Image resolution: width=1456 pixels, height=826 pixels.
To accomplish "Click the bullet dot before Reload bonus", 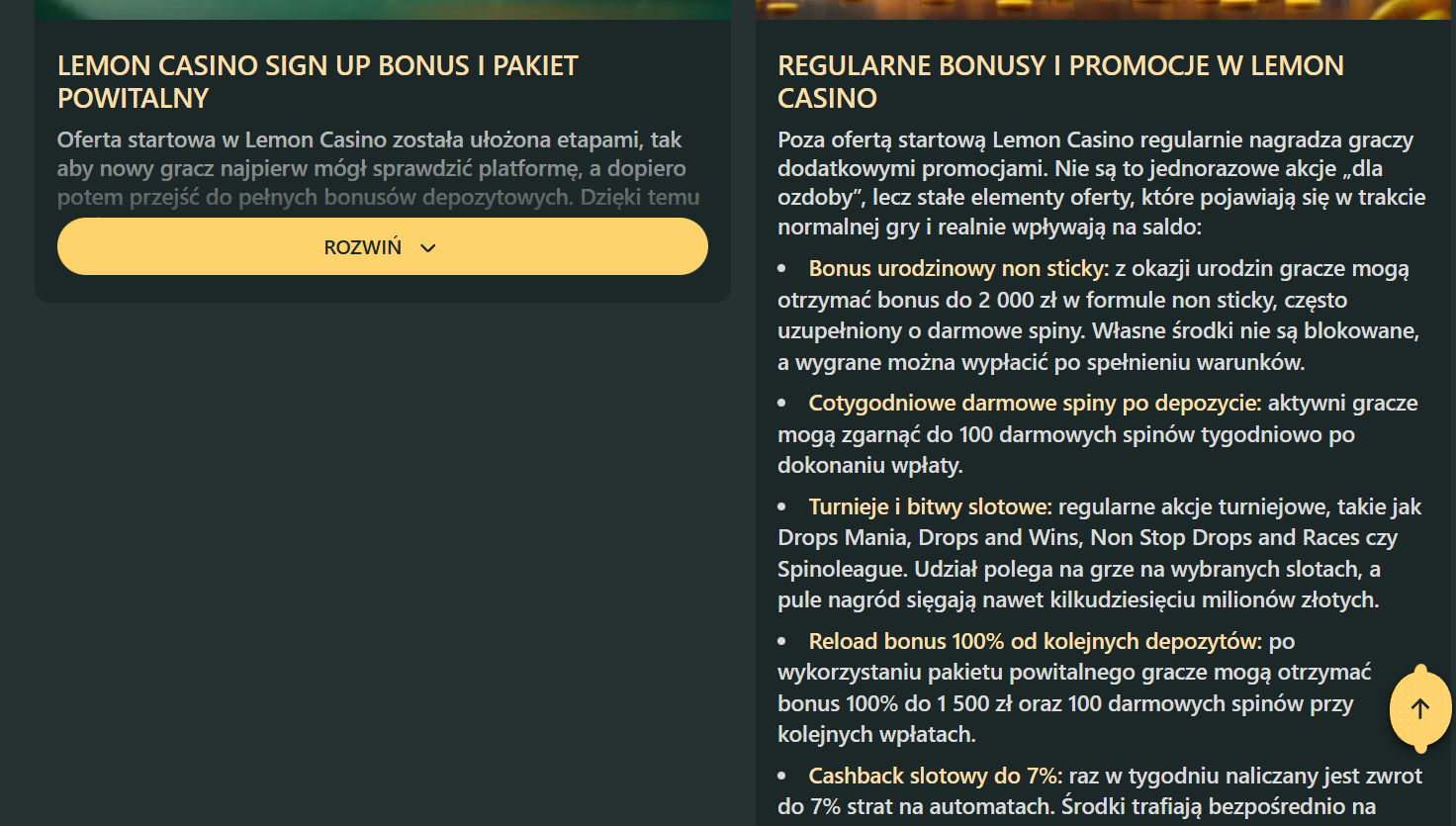I will point(782,642).
